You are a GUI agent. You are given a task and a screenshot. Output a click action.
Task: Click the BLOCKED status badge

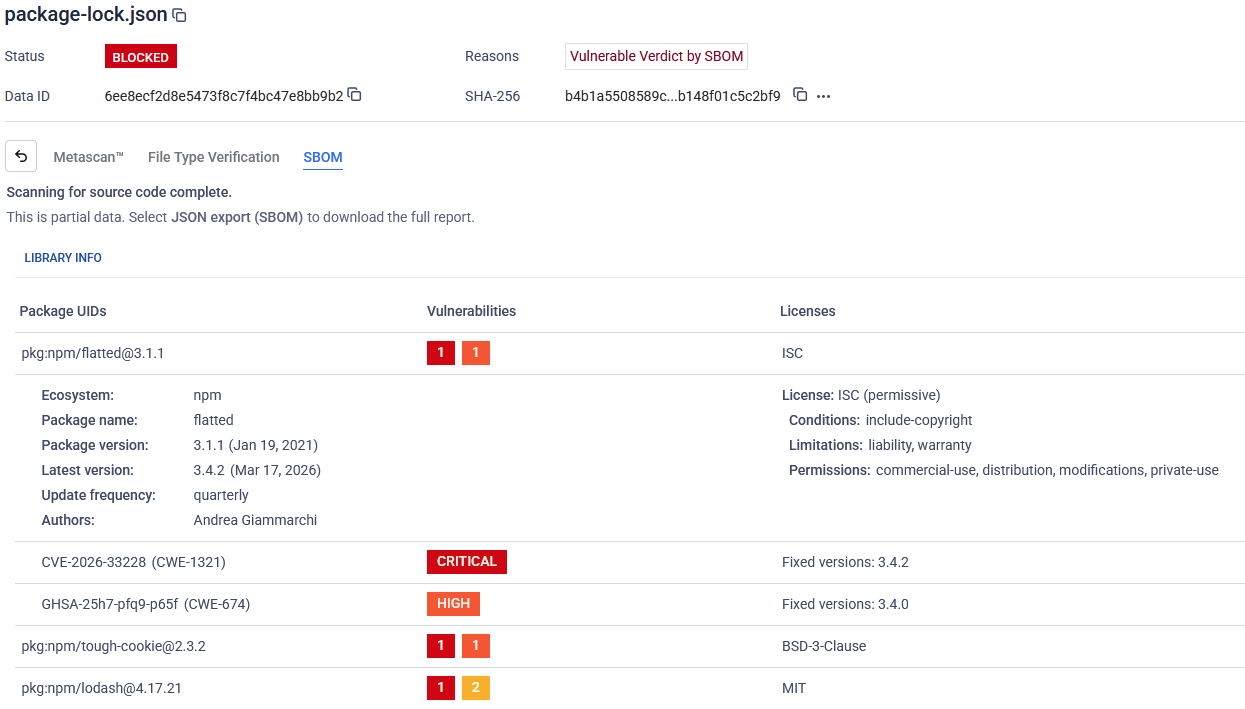(x=140, y=57)
